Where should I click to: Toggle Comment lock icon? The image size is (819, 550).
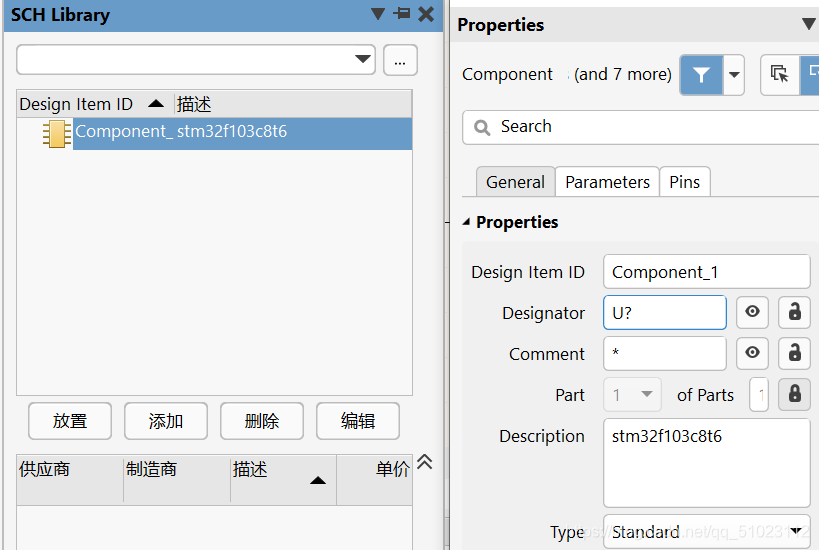(794, 353)
